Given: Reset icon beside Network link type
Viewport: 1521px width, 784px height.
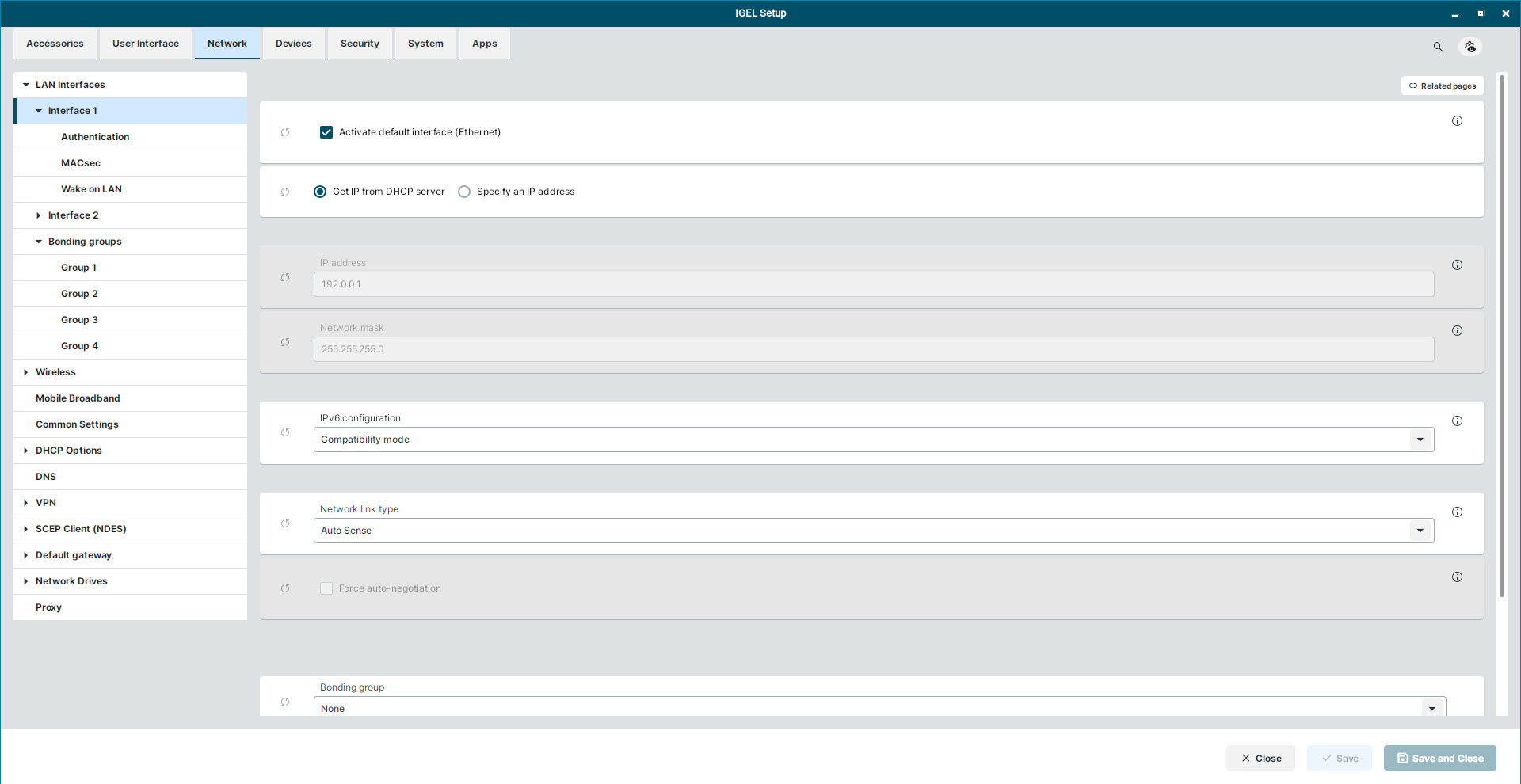Looking at the screenshot, I should (285, 523).
